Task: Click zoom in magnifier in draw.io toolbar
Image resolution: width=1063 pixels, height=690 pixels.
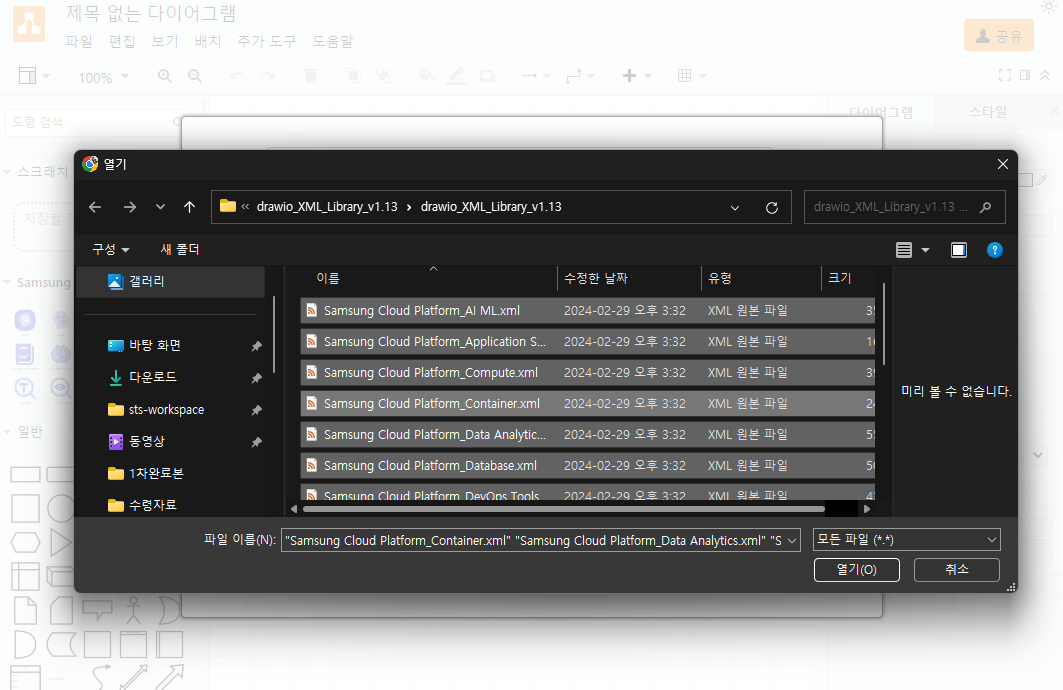Action: click(165, 76)
